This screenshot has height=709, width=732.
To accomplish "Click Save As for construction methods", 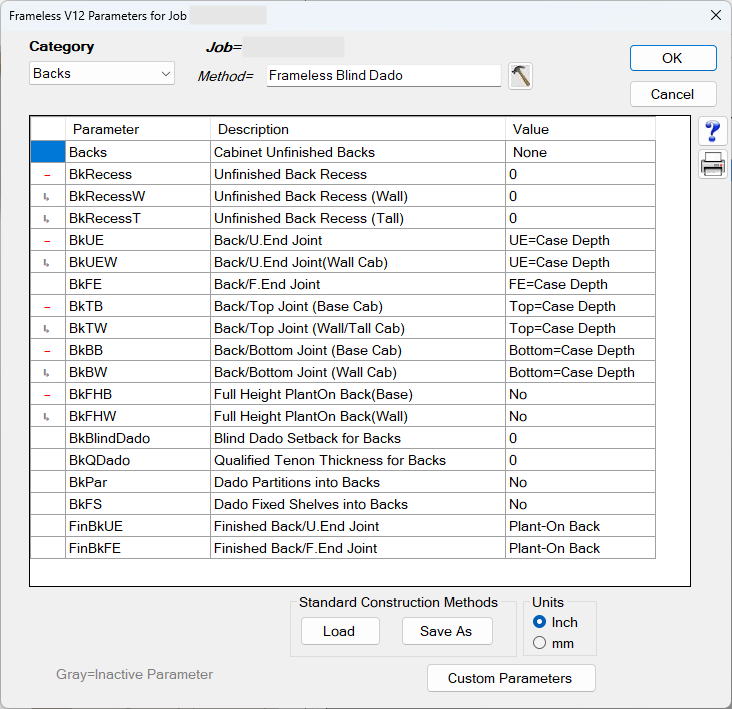I will [x=445, y=631].
